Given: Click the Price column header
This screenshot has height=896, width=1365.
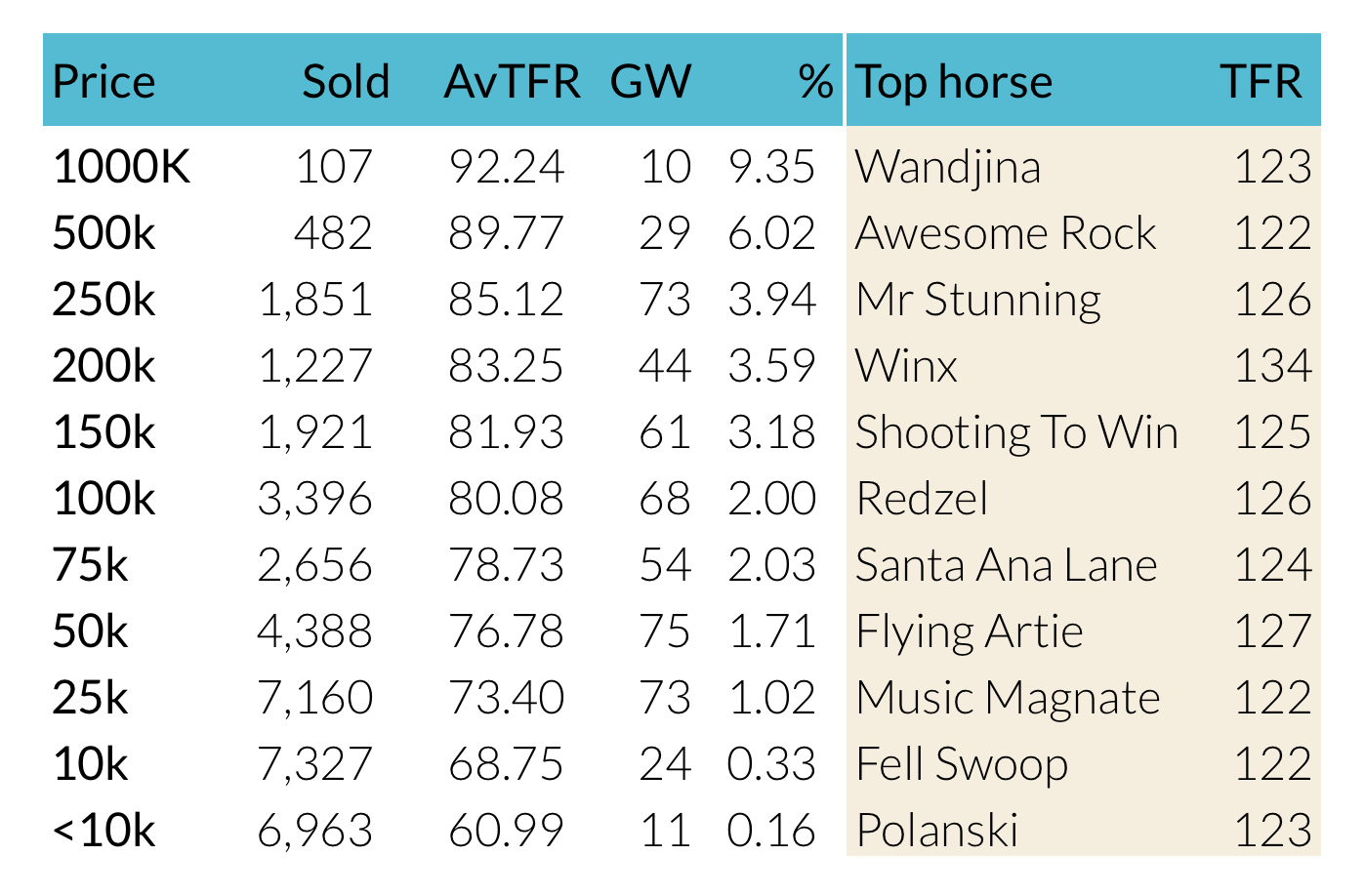Looking at the screenshot, I should pos(103,82).
